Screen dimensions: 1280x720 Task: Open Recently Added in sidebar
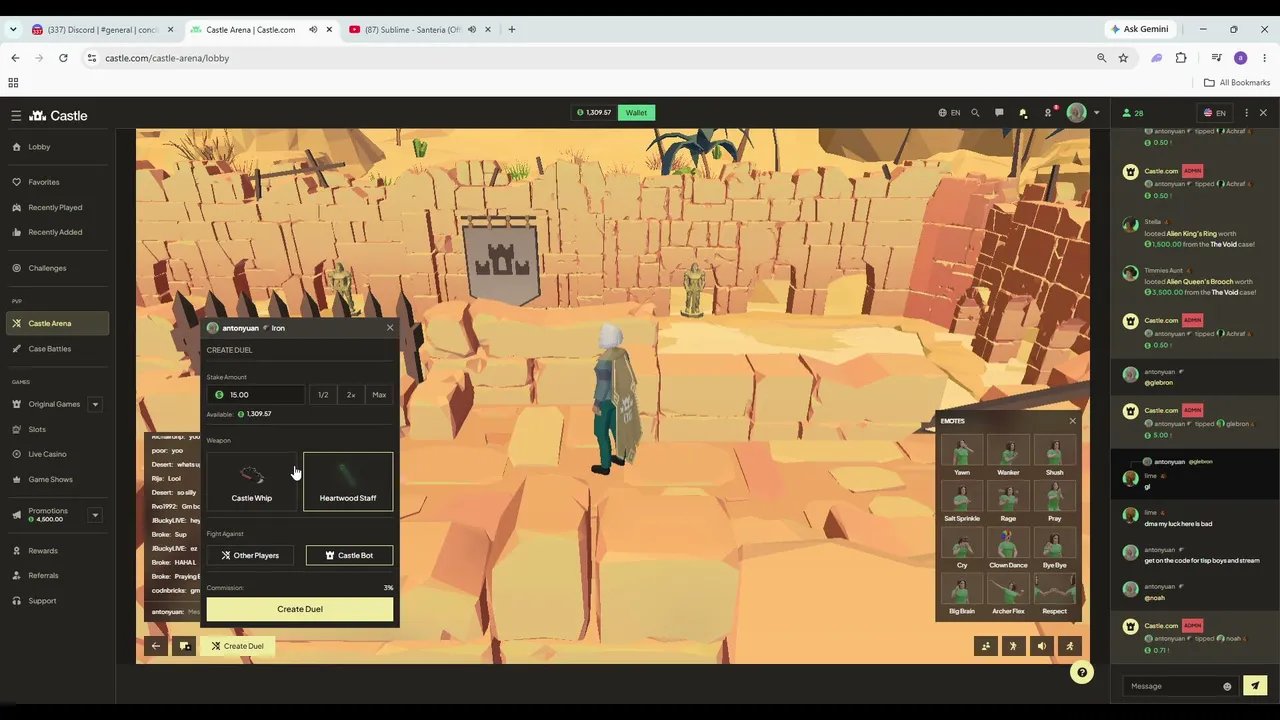pos(55,232)
